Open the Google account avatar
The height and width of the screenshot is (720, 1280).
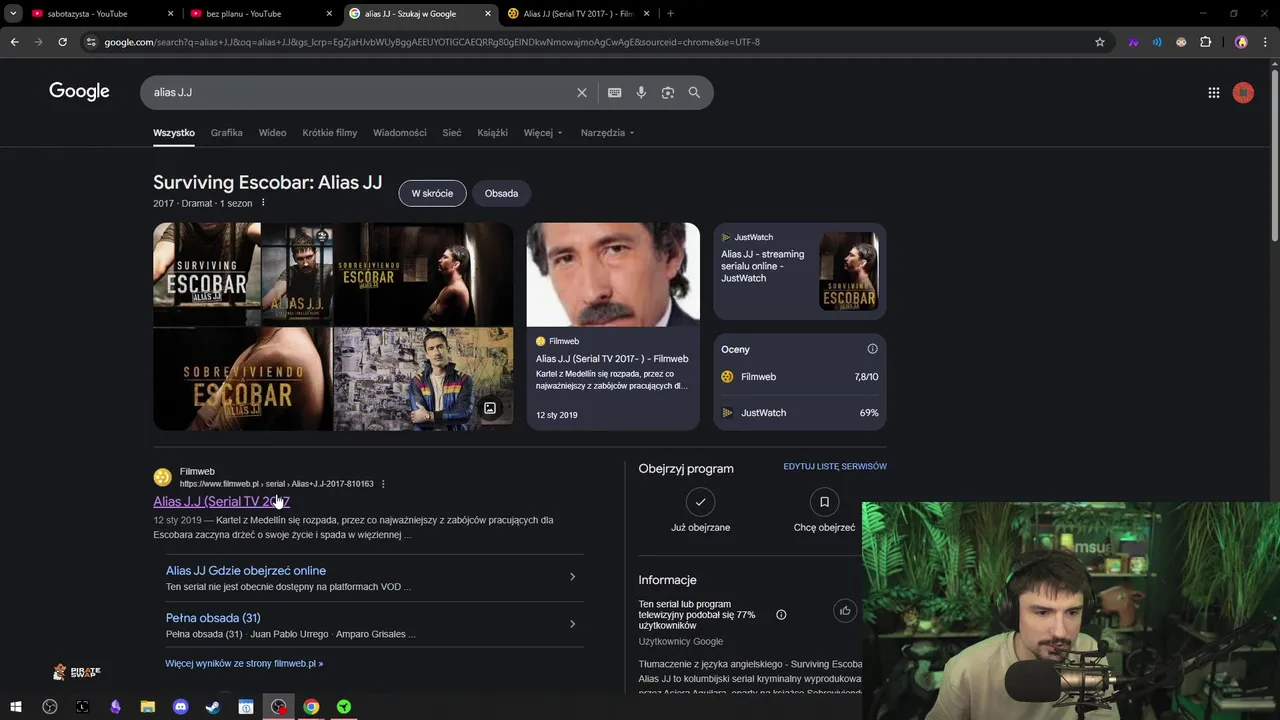pos(1243,92)
